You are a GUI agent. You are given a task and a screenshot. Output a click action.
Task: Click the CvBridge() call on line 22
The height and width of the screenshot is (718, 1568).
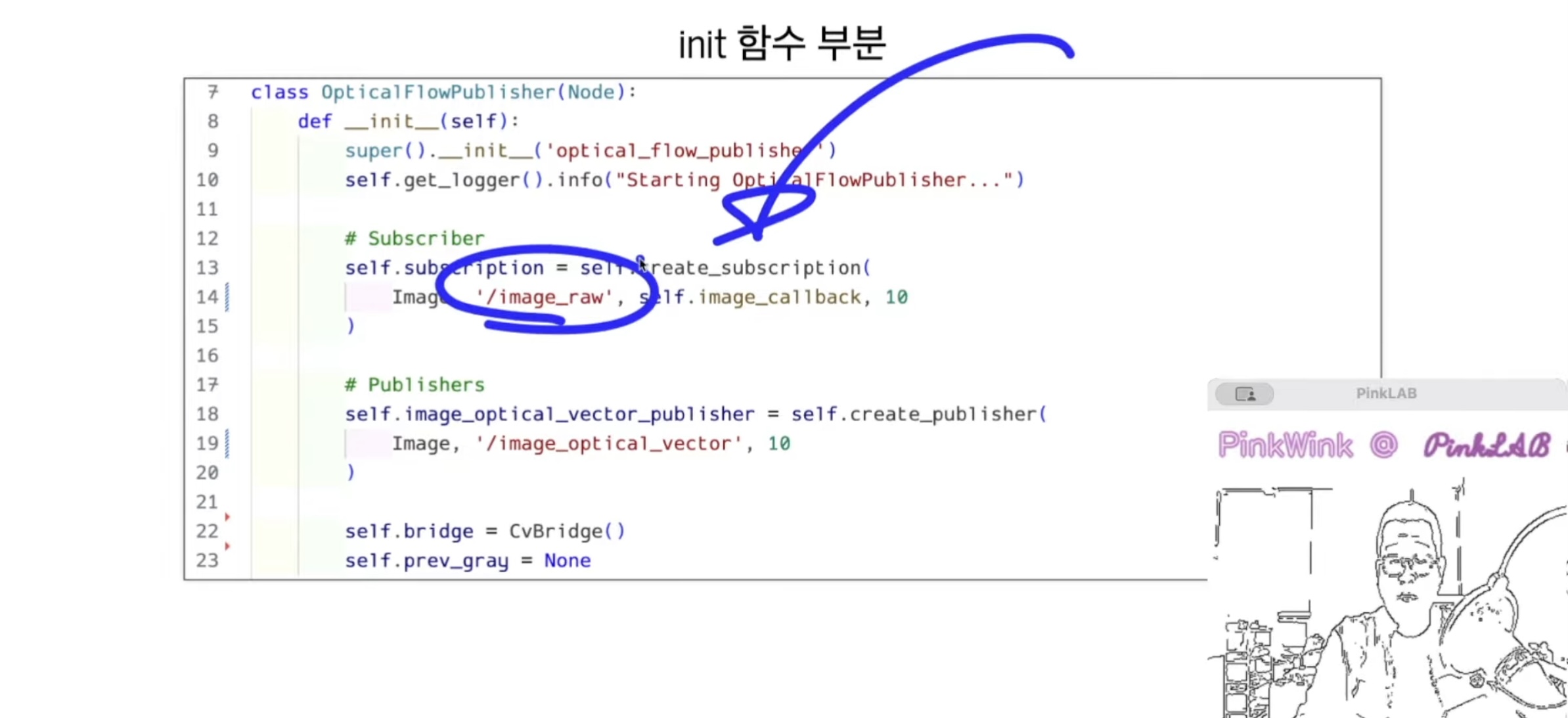(x=567, y=531)
